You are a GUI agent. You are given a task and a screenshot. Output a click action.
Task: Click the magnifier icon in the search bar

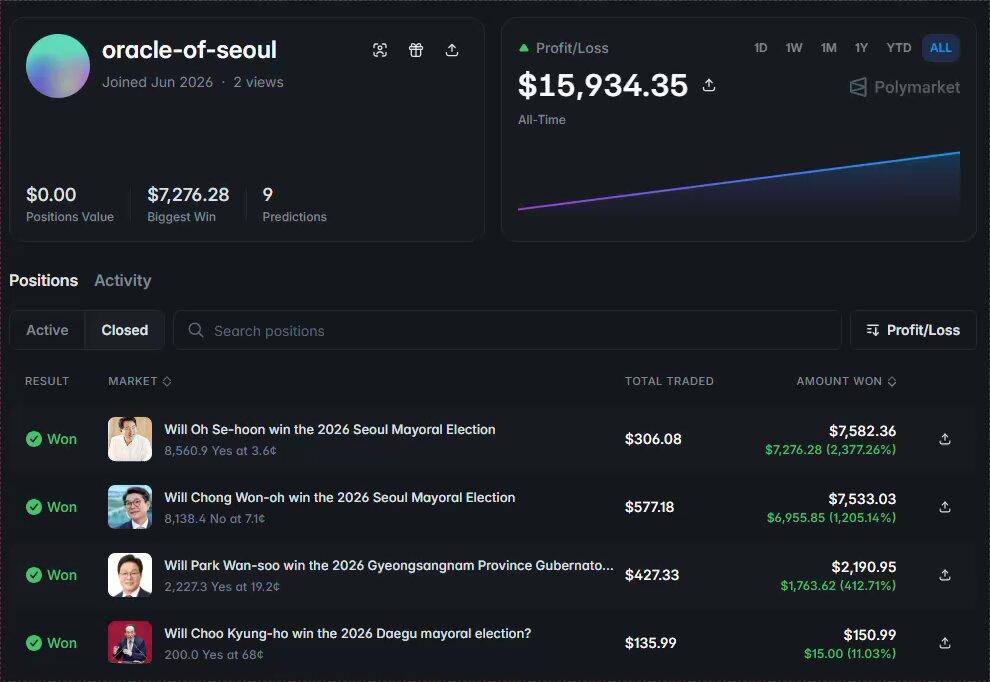coord(196,330)
